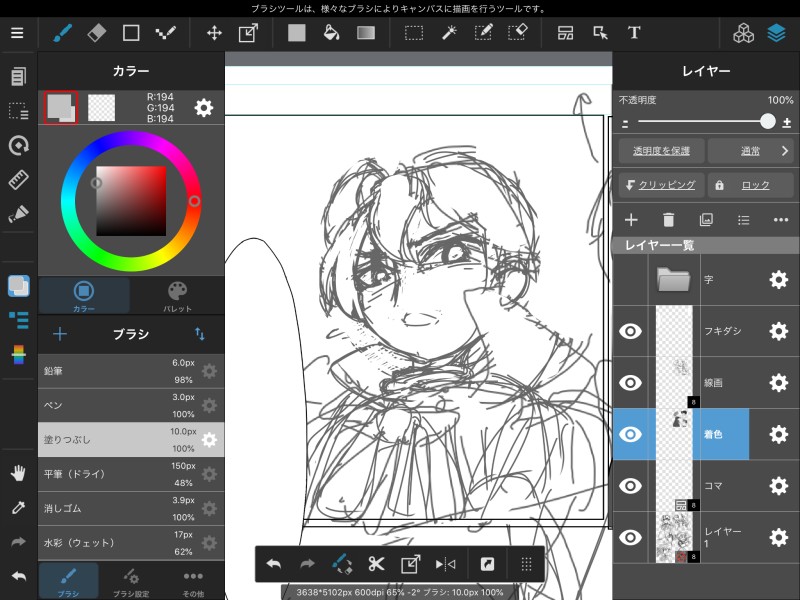Select the panel divide tool

tap(565, 33)
